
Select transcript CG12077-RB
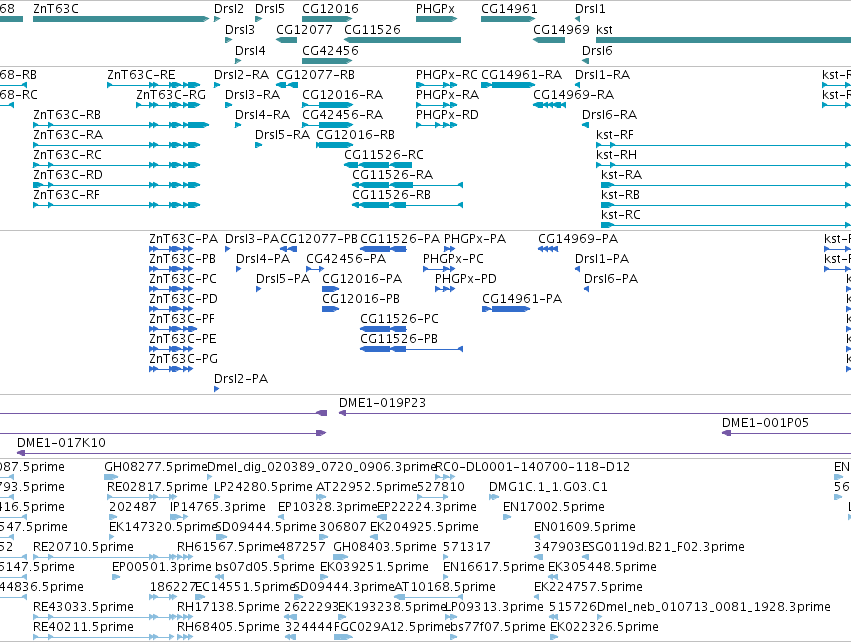315,74
